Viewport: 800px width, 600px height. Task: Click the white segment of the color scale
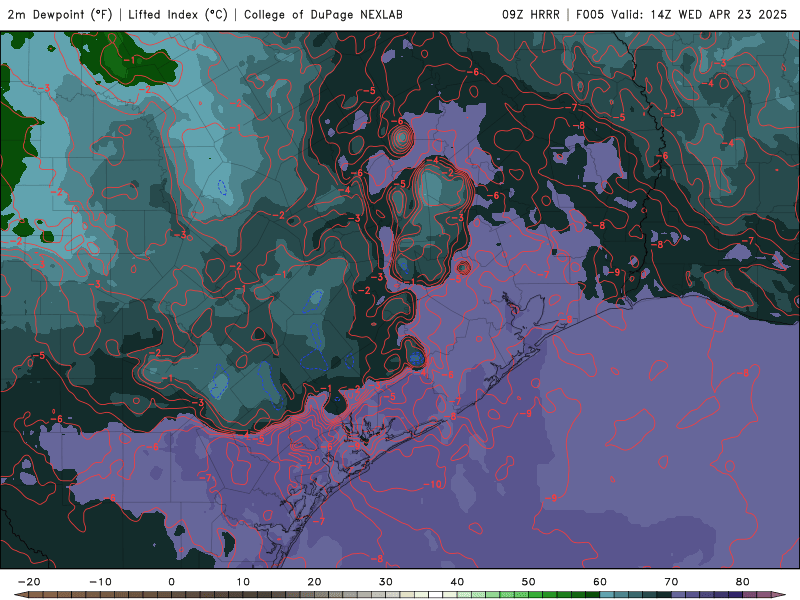tap(435, 595)
